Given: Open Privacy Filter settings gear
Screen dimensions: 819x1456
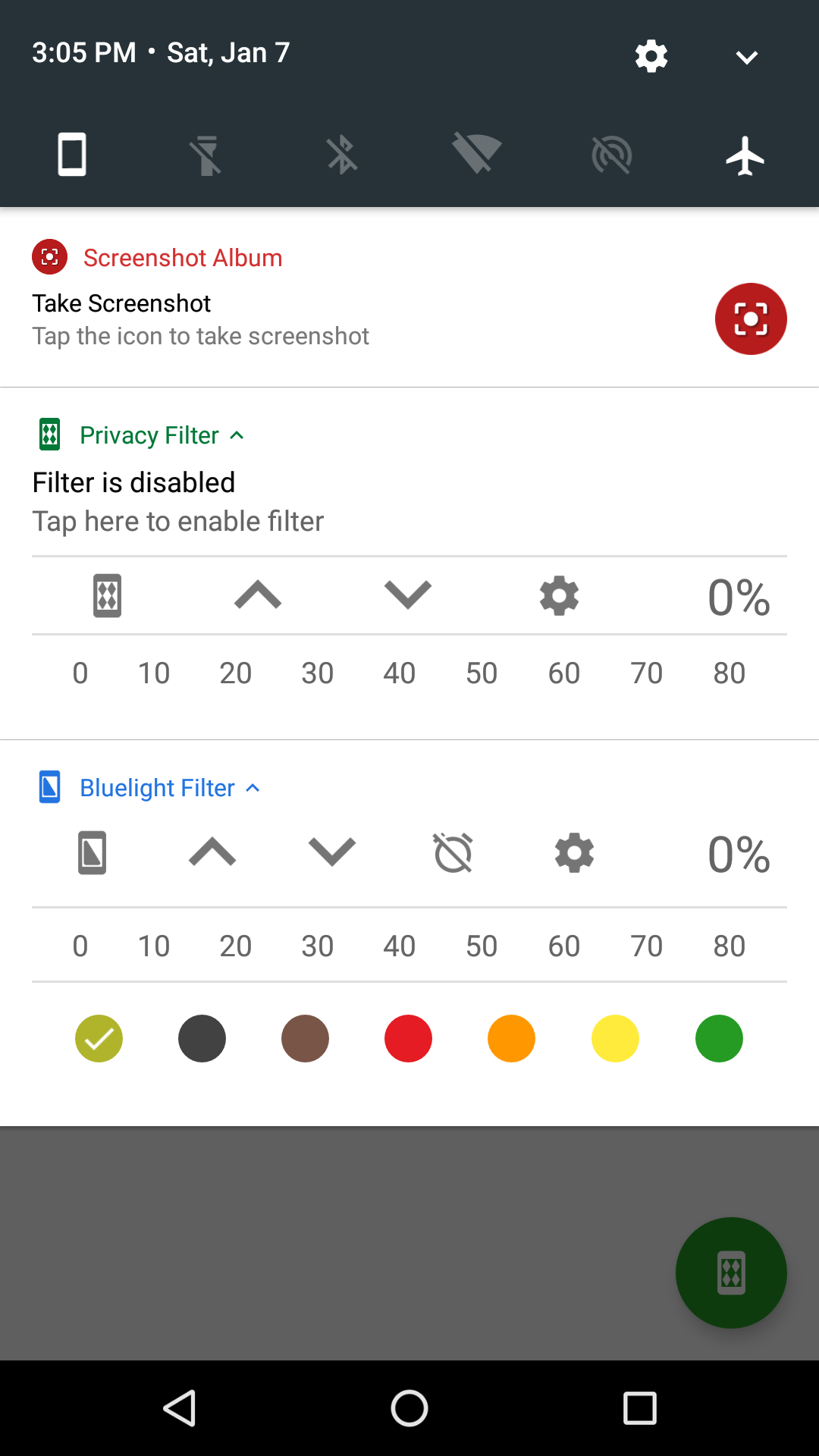Looking at the screenshot, I should [560, 596].
